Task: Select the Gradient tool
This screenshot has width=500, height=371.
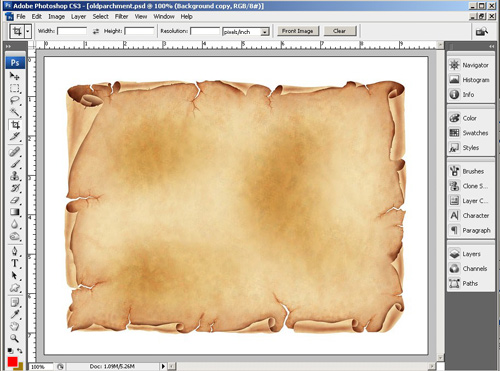Action: coord(14,212)
